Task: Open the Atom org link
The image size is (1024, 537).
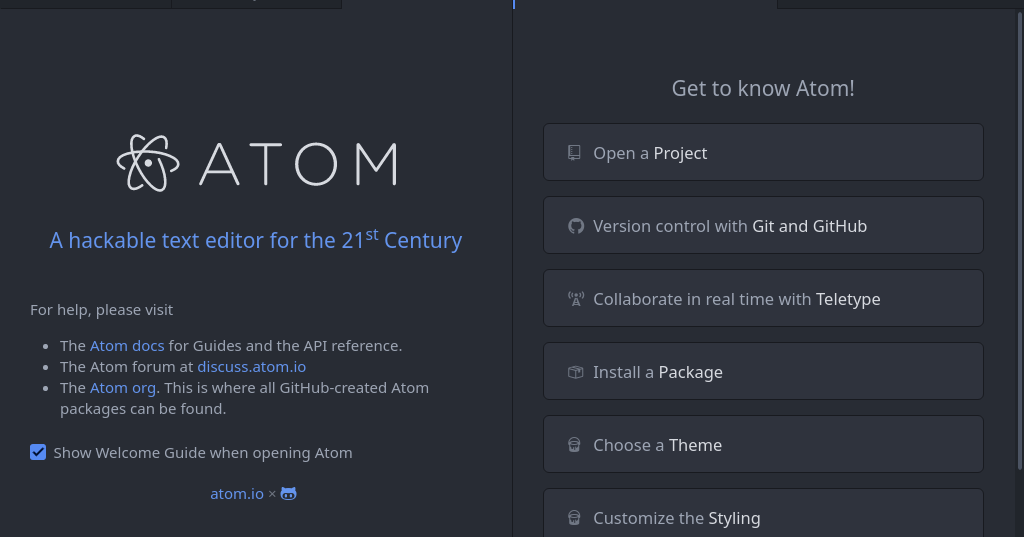Action: (x=123, y=388)
